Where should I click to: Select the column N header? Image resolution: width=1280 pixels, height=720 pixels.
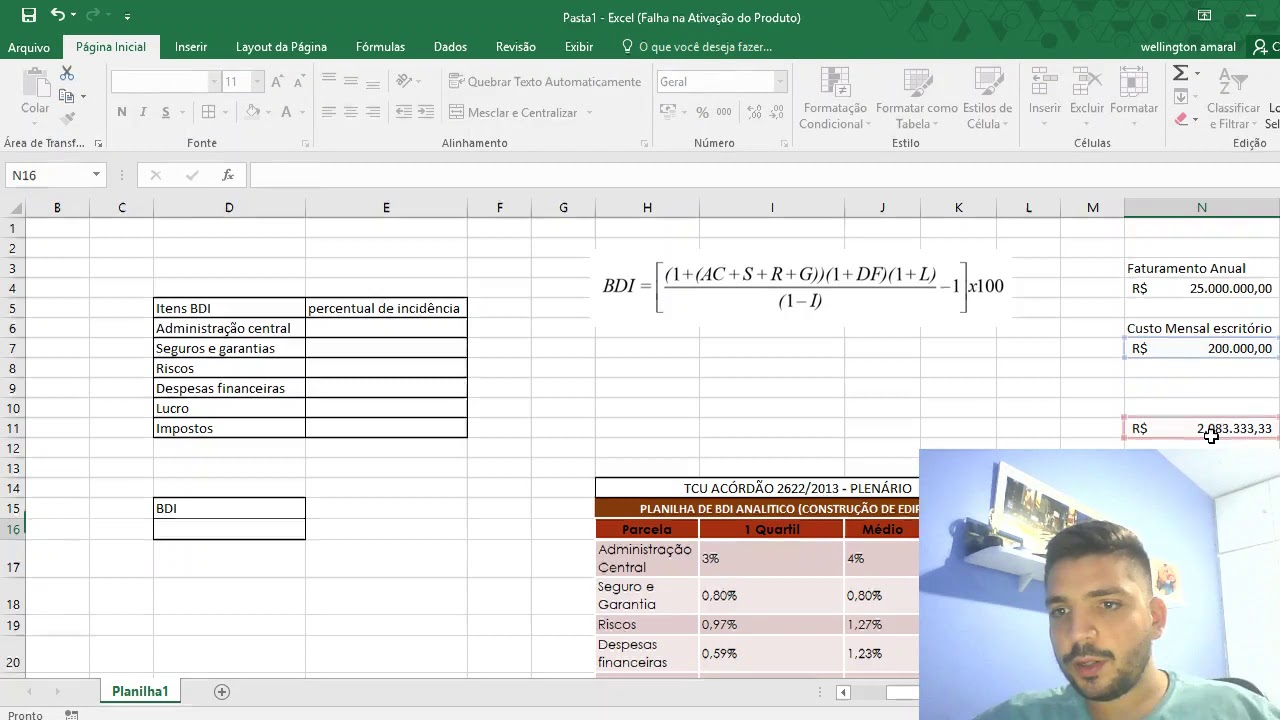[1202, 207]
